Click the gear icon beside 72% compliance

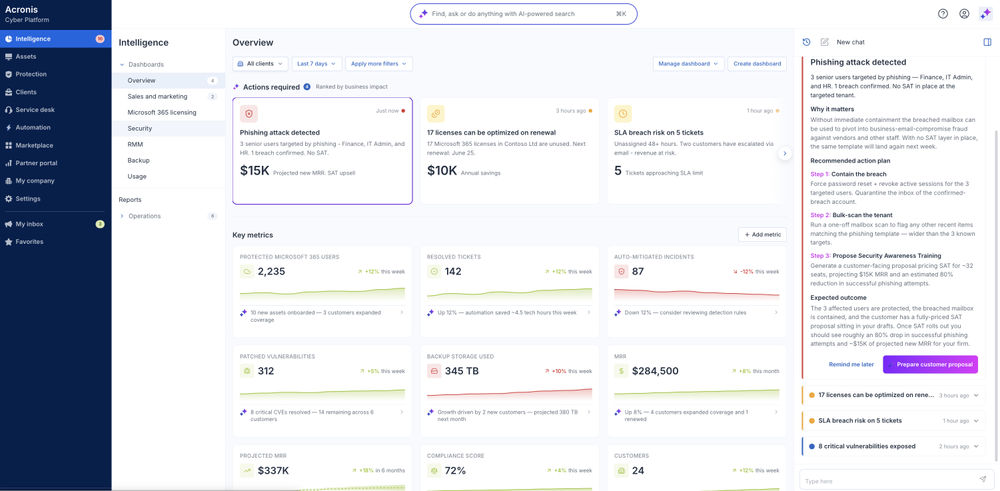pos(434,471)
